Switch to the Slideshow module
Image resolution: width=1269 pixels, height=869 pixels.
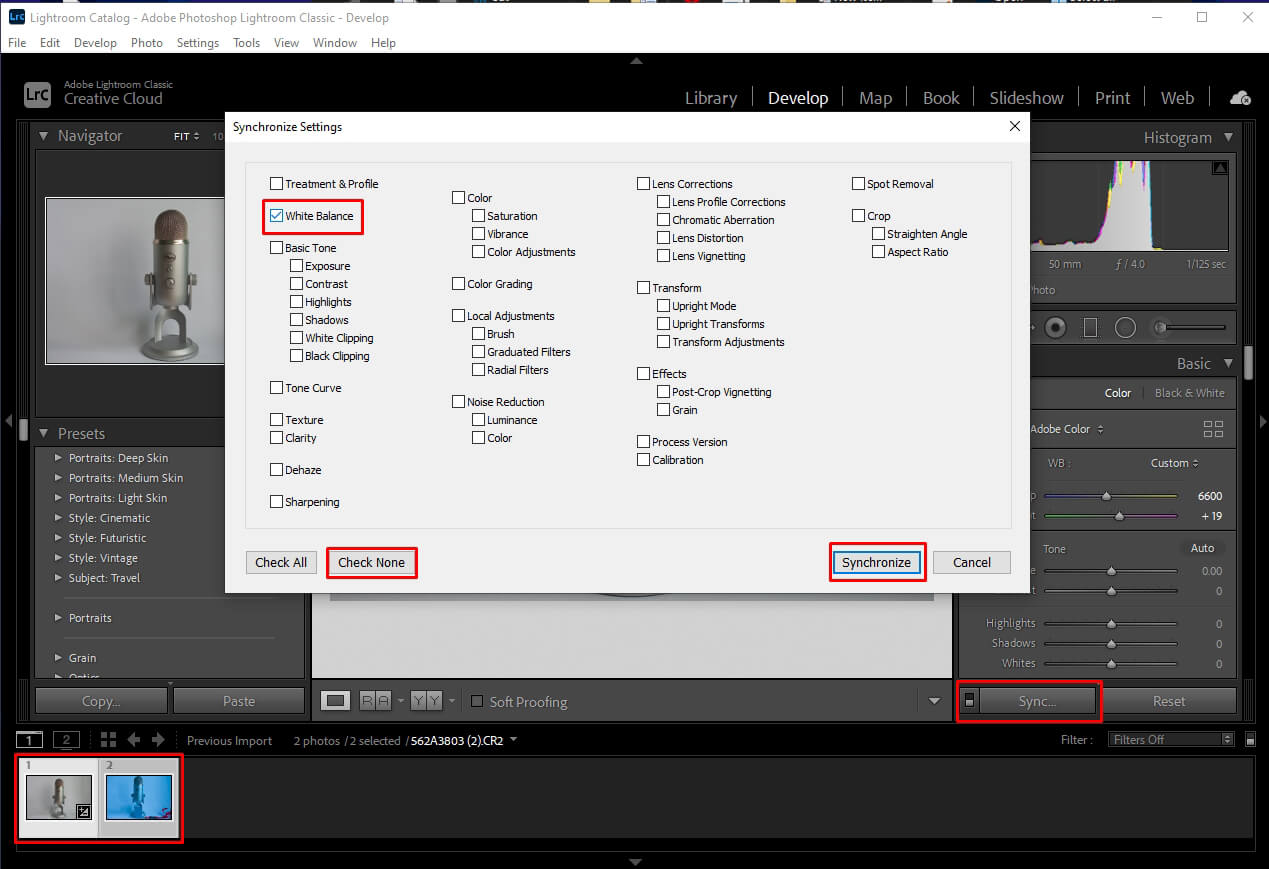tap(1026, 98)
